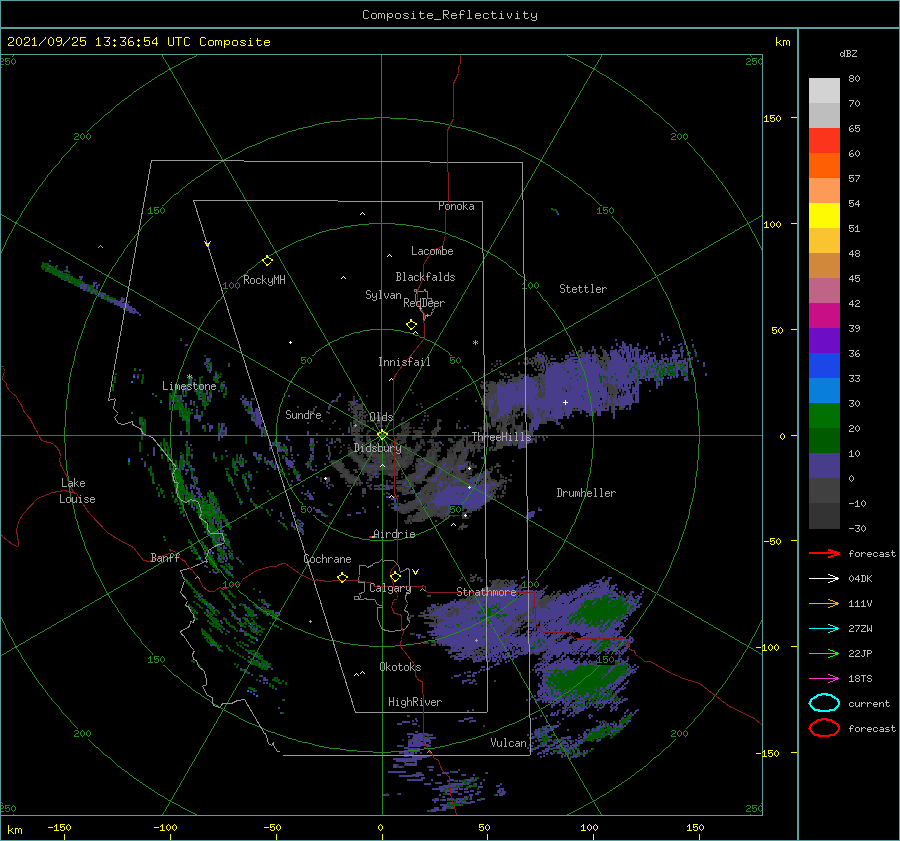Pick the bright green swatch below 30 dBZ

tap(824, 416)
